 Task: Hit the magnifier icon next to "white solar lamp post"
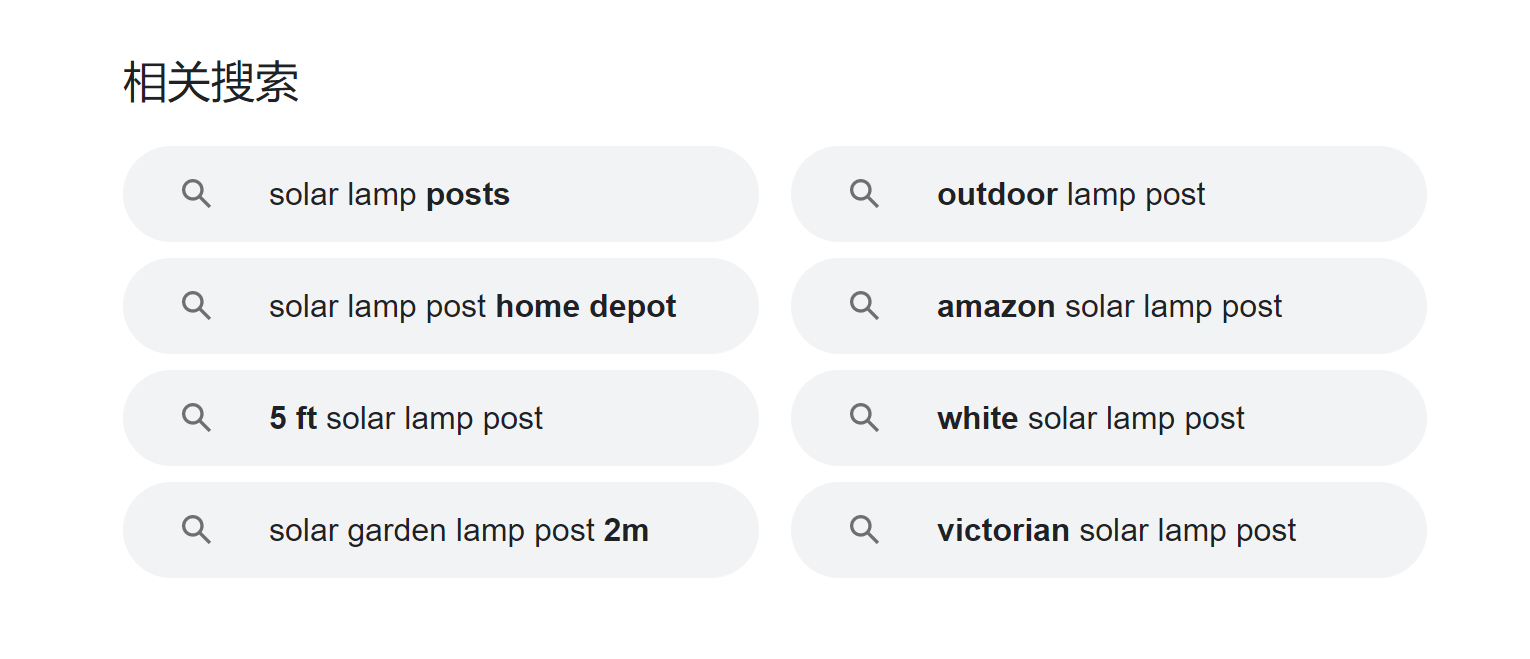[864, 418]
